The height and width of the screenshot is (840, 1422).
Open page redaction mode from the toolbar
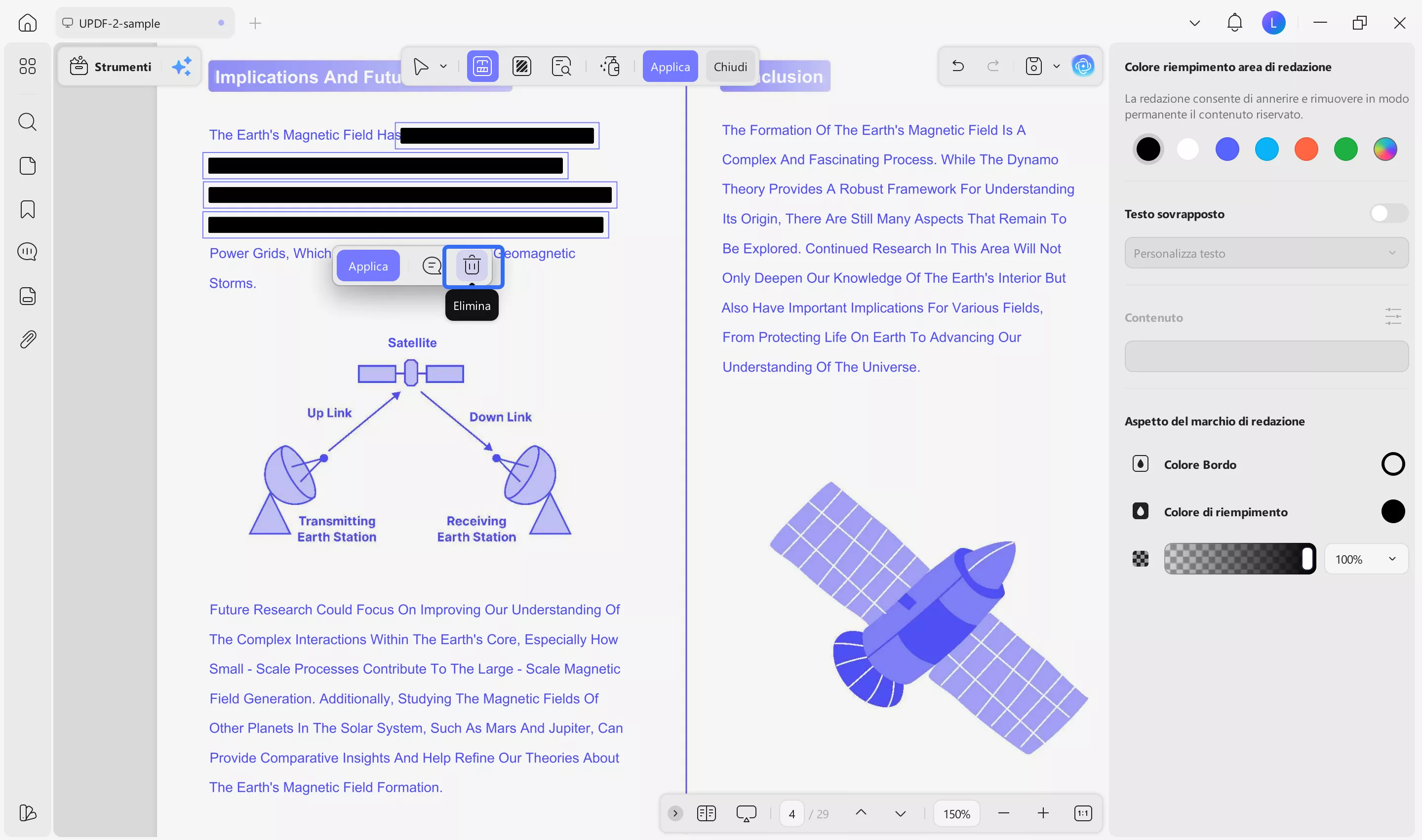tap(522, 66)
